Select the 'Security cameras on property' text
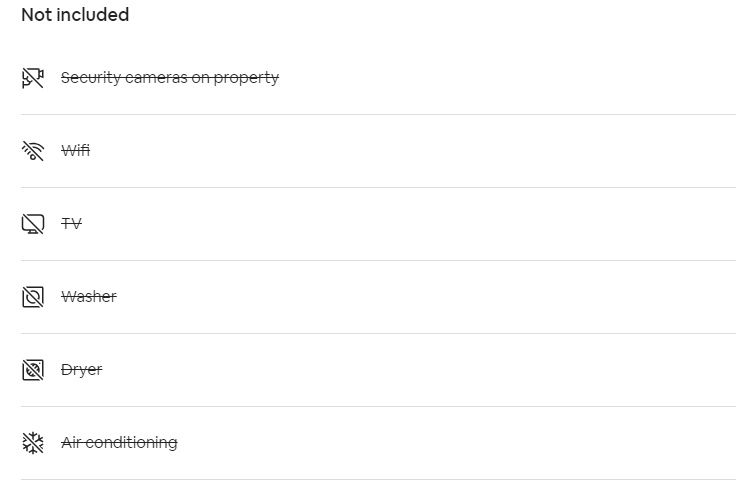The image size is (756, 484). 170,78
